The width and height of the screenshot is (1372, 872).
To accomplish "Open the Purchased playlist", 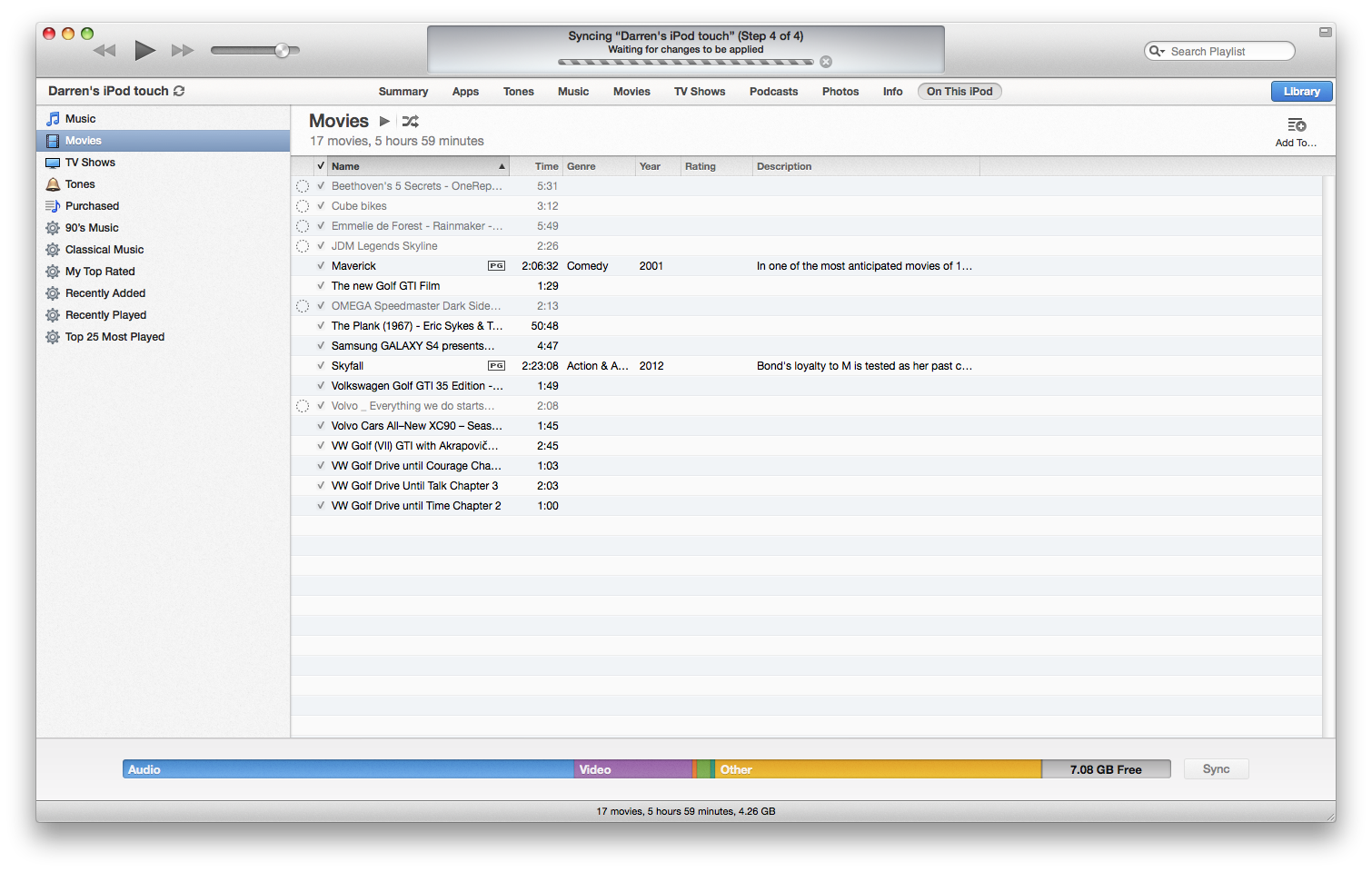I will (164, 206).
